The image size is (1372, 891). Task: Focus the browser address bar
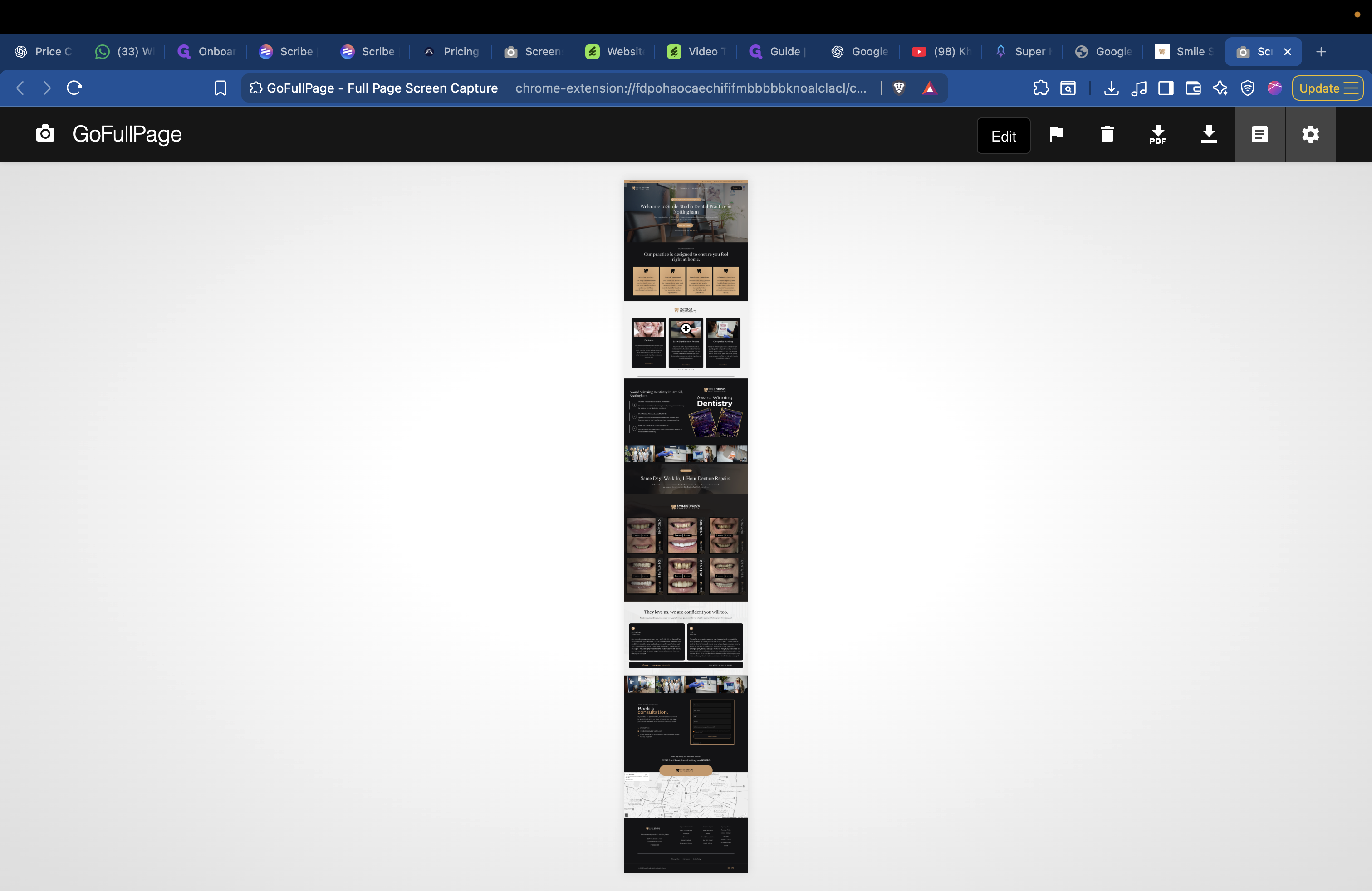coord(692,88)
